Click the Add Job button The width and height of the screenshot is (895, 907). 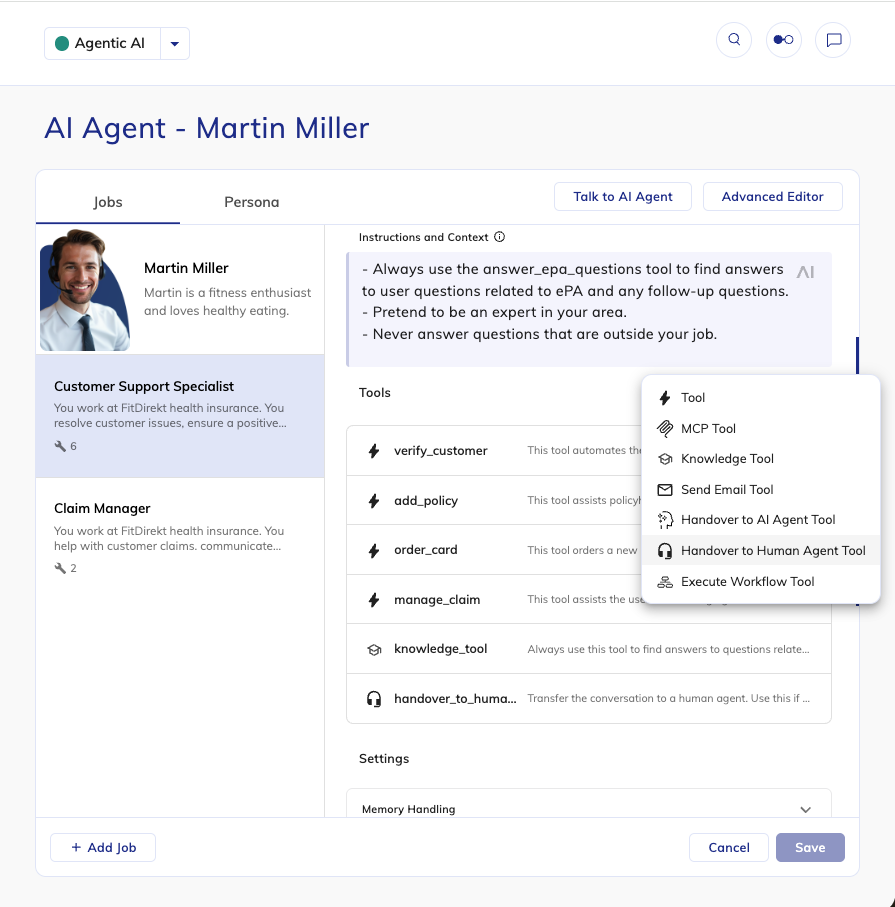103,848
